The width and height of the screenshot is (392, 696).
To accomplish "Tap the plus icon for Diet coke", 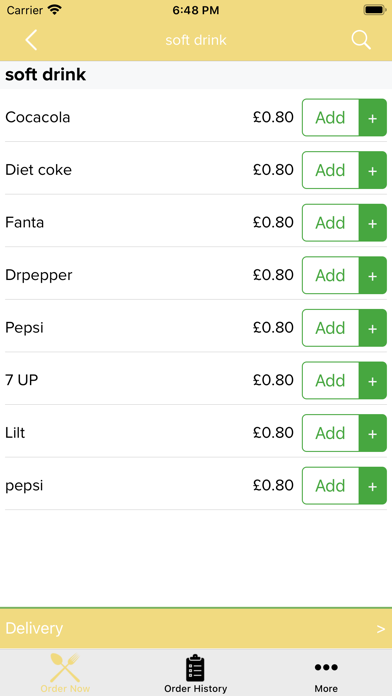I will pyautogui.click(x=372, y=170).
